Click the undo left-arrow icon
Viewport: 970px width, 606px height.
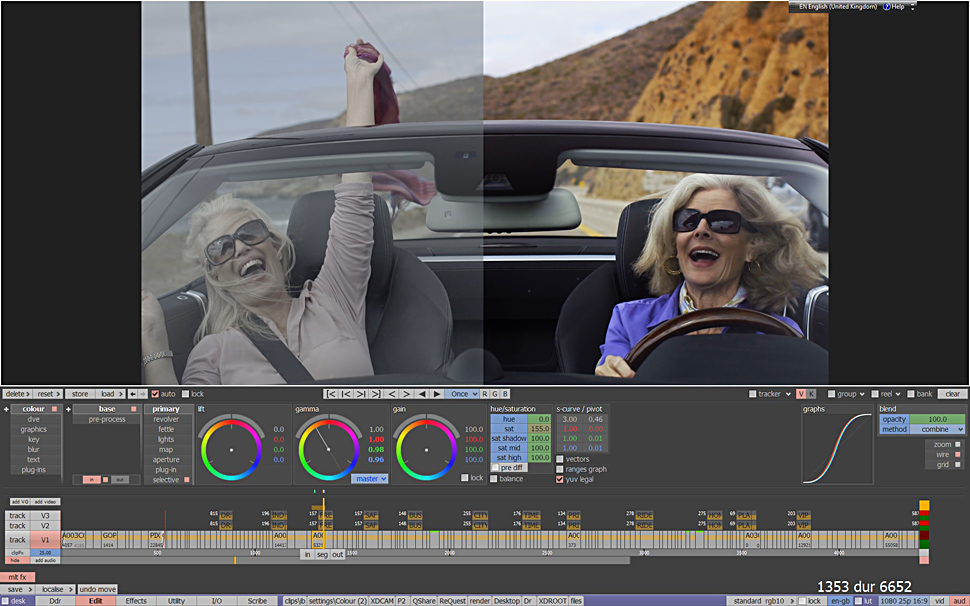point(133,394)
